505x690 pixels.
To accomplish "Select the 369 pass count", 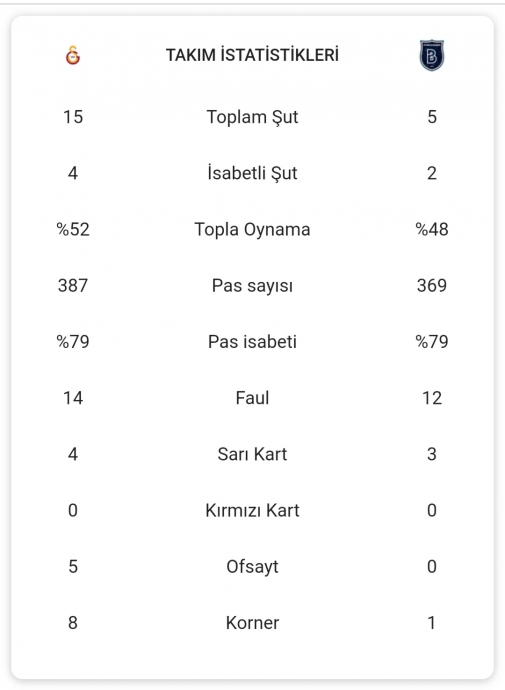I will coord(432,286).
